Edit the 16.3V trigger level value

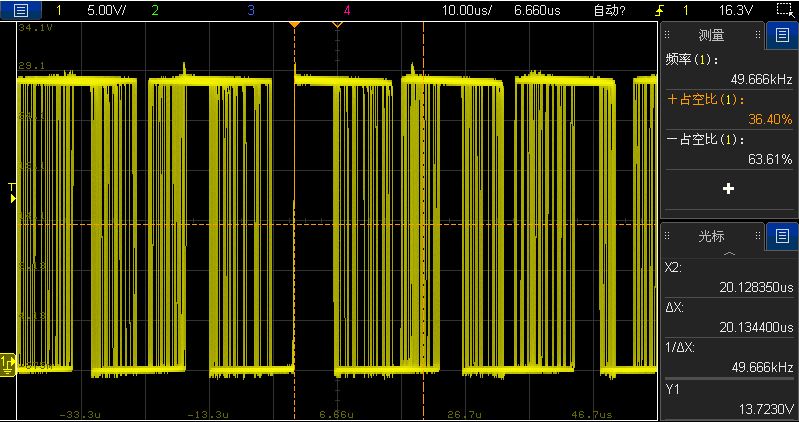735,10
